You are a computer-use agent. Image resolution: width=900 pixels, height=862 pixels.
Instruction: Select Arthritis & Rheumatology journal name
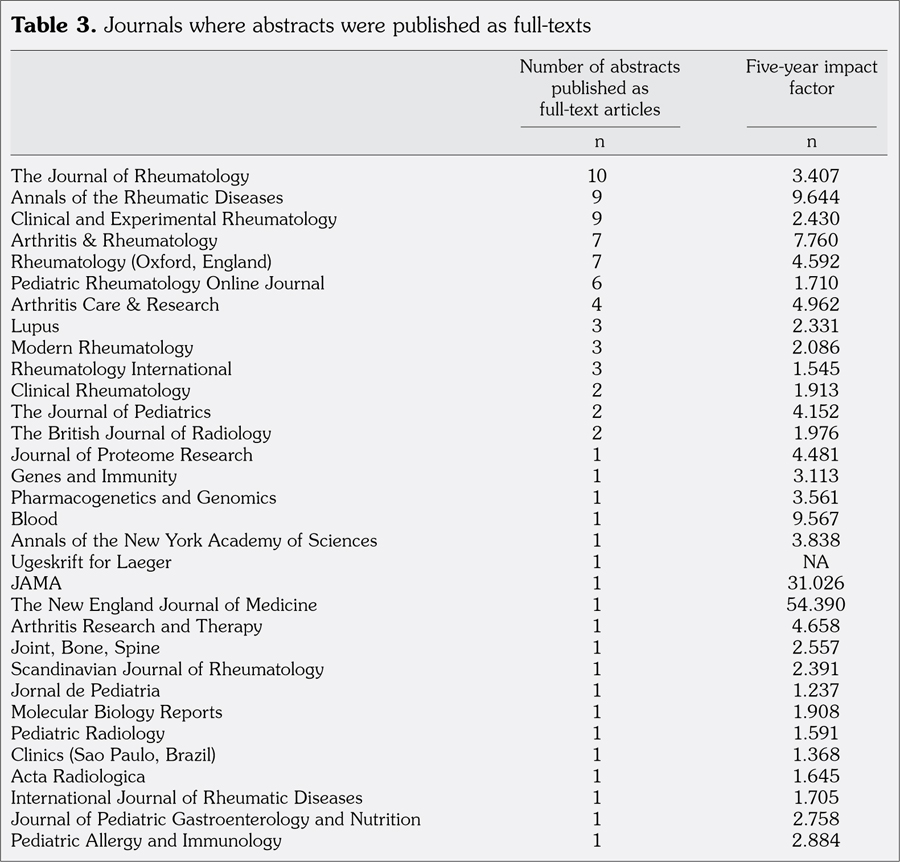114,240
